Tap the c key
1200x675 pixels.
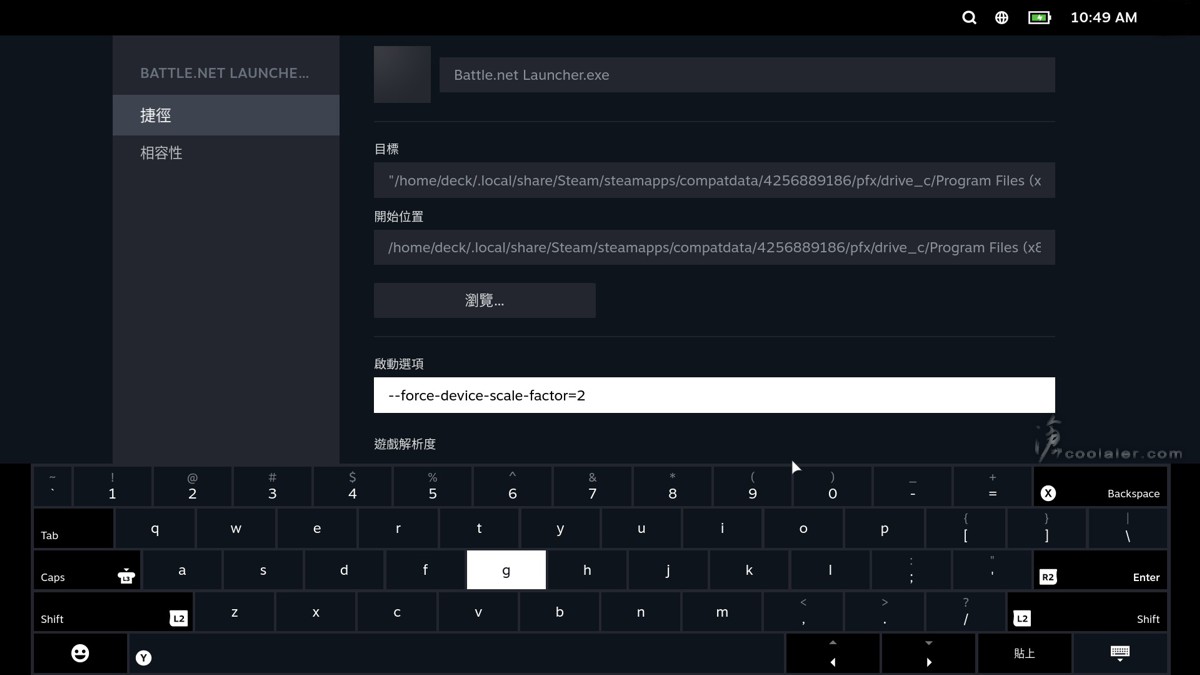pos(397,611)
